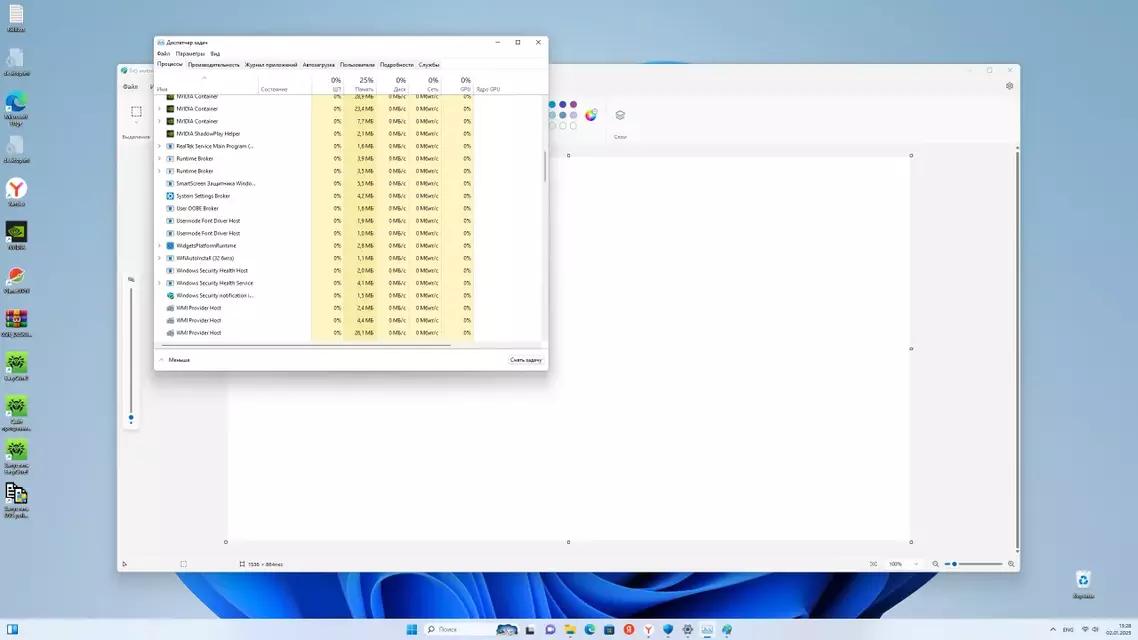1138x640 pixels.
Task: Open Microsoft Edge from the taskbar
Action: point(589,629)
